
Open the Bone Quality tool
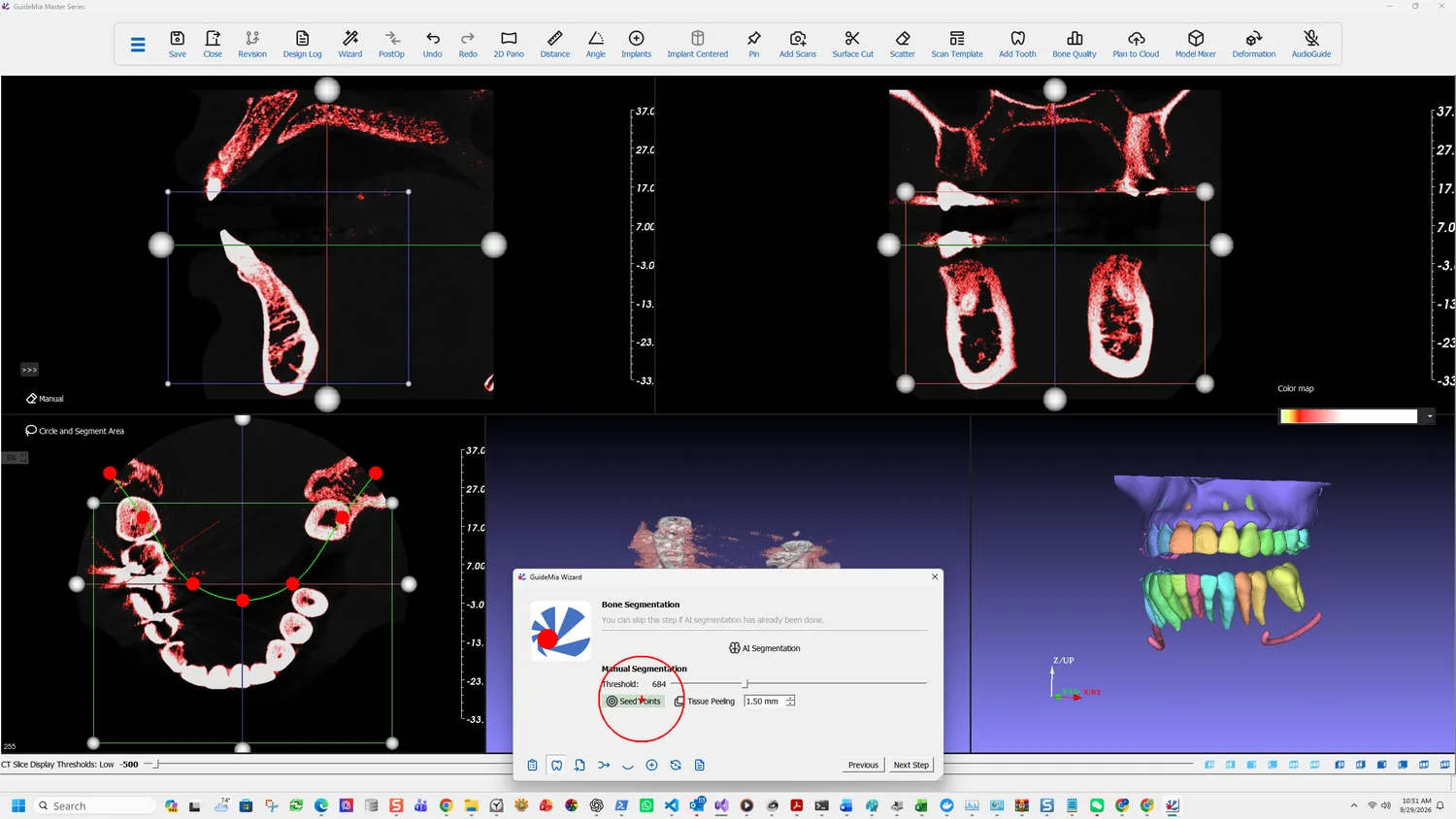(x=1075, y=44)
